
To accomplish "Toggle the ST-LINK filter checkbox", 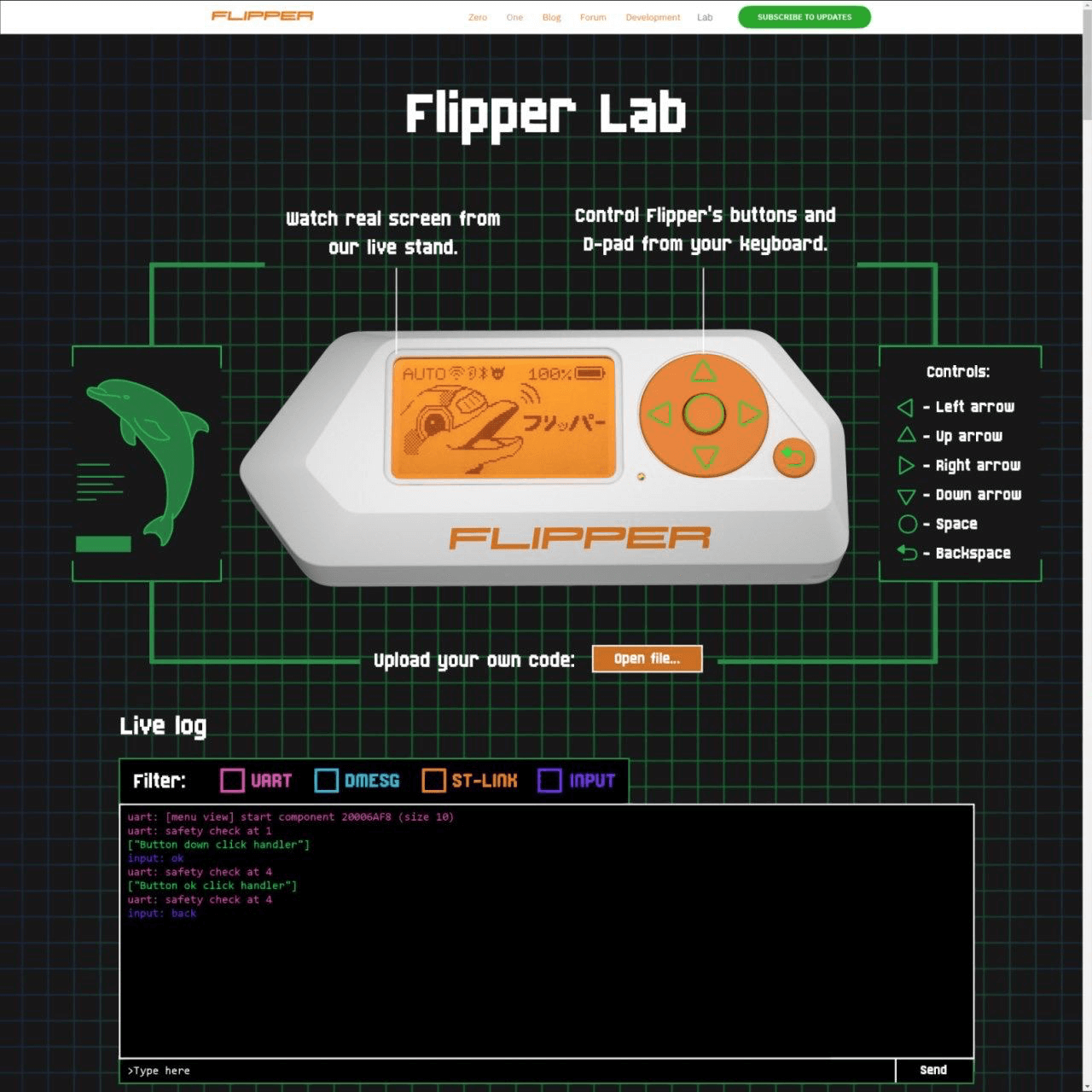I will (x=433, y=781).
